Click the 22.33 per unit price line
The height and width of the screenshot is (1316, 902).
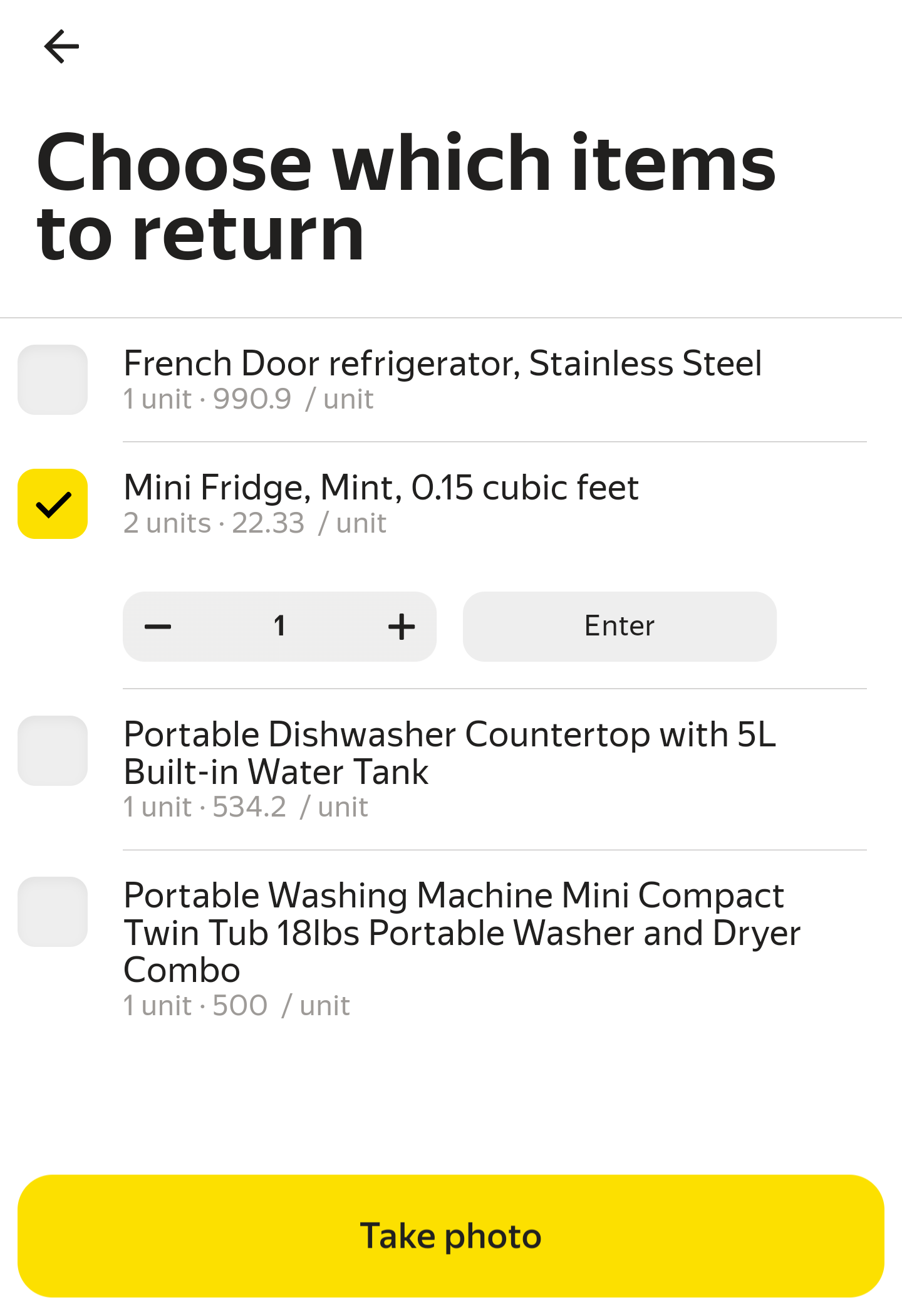click(254, 523)
